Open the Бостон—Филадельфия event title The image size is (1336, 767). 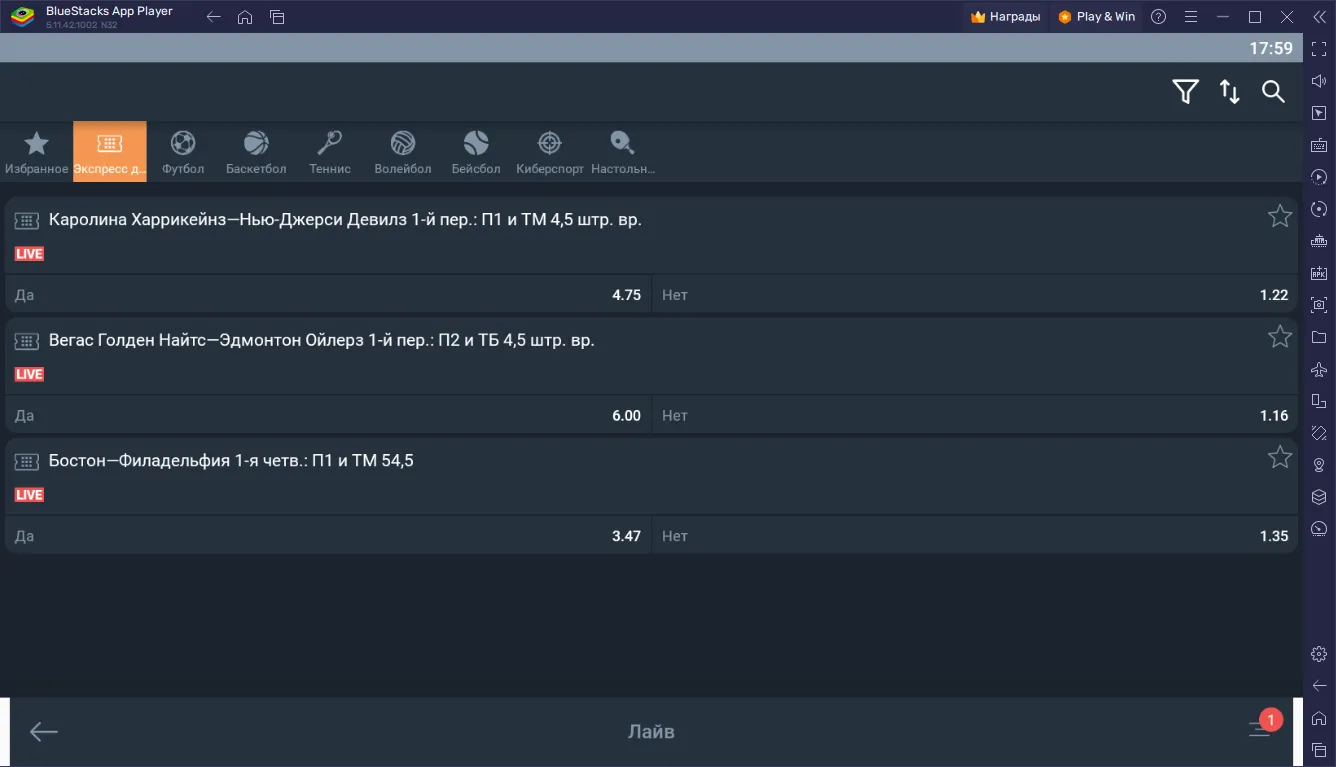pos(231,461)
